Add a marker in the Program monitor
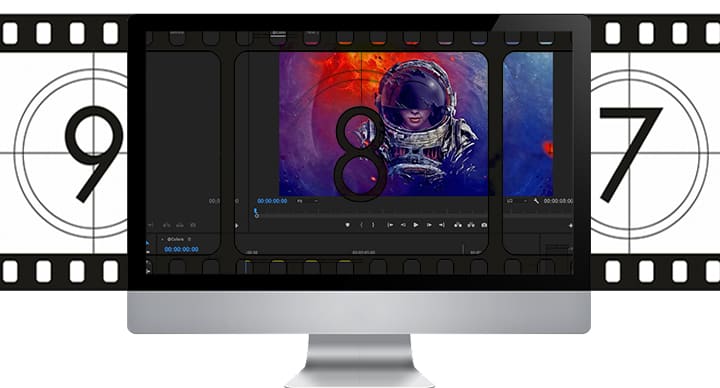Image resolution: width=720 pixels, height=388 pixels. [347, 225]
